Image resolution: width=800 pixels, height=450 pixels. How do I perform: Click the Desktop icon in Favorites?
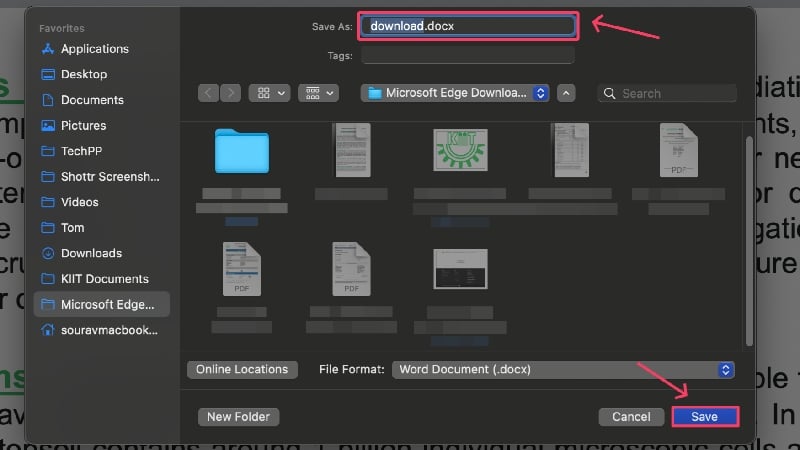(x=48, y=74)
